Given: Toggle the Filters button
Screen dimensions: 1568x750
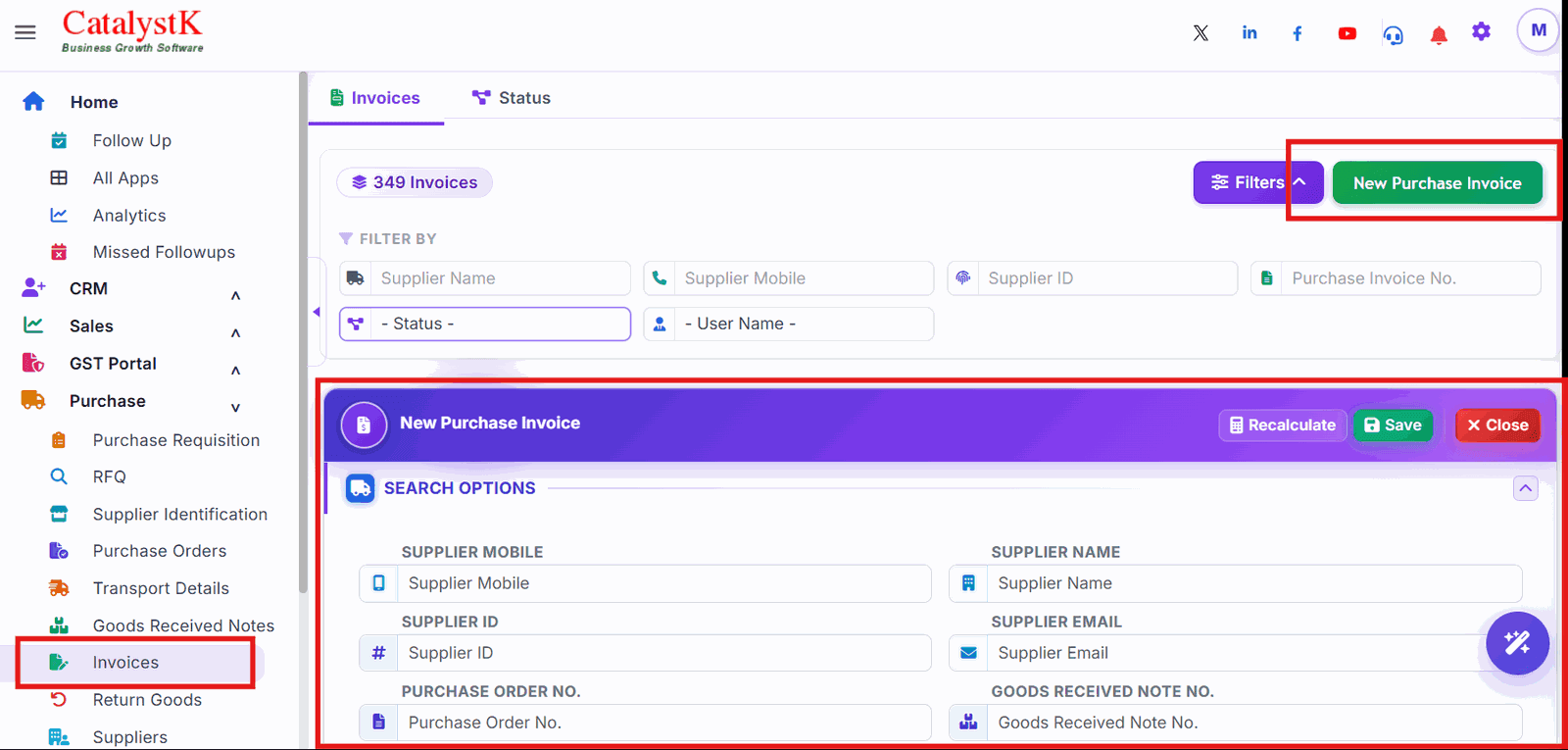Looking at the screenshot, I should [x=1258, y=182].
